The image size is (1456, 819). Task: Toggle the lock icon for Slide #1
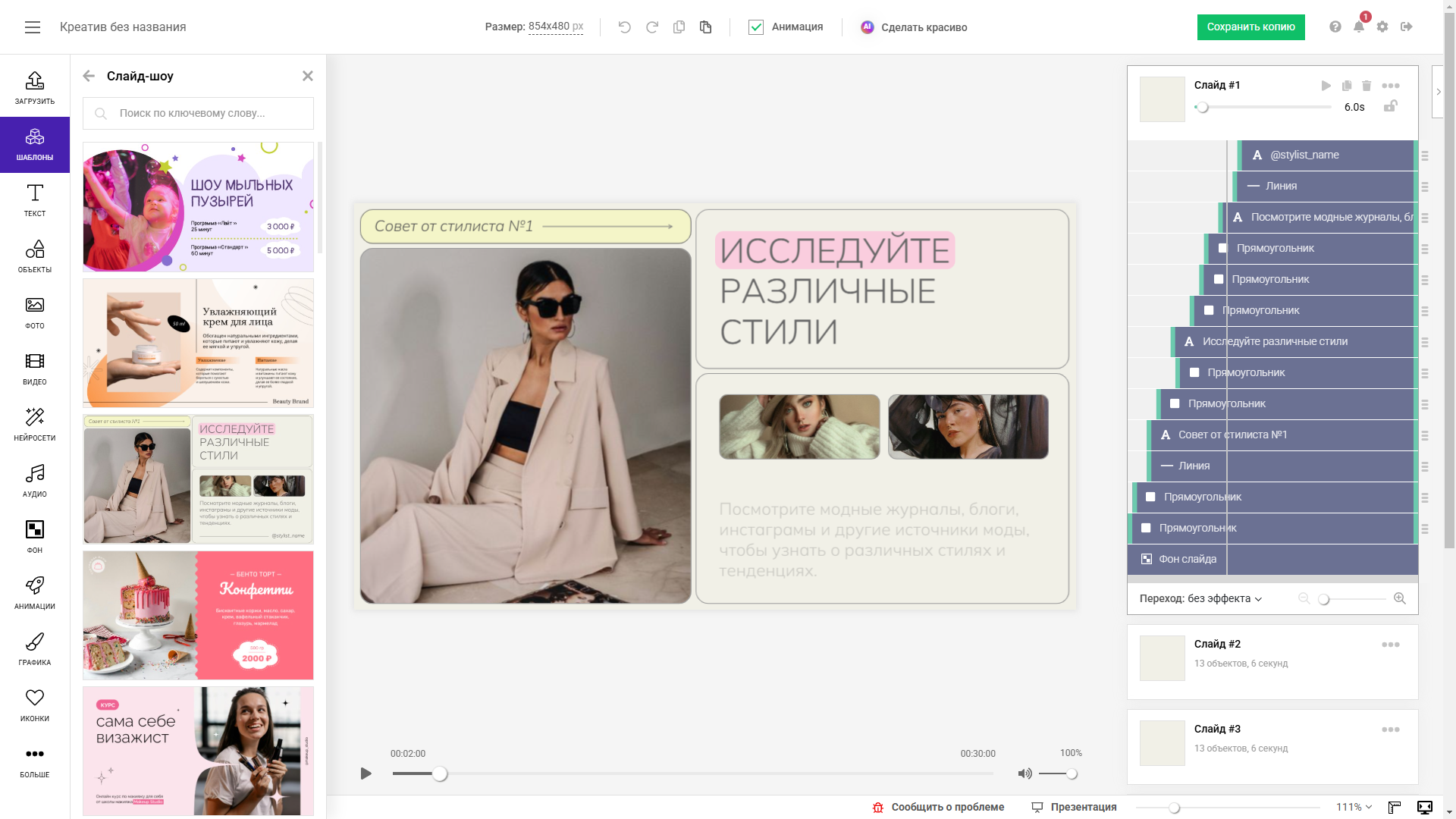tap(1390, 106)
